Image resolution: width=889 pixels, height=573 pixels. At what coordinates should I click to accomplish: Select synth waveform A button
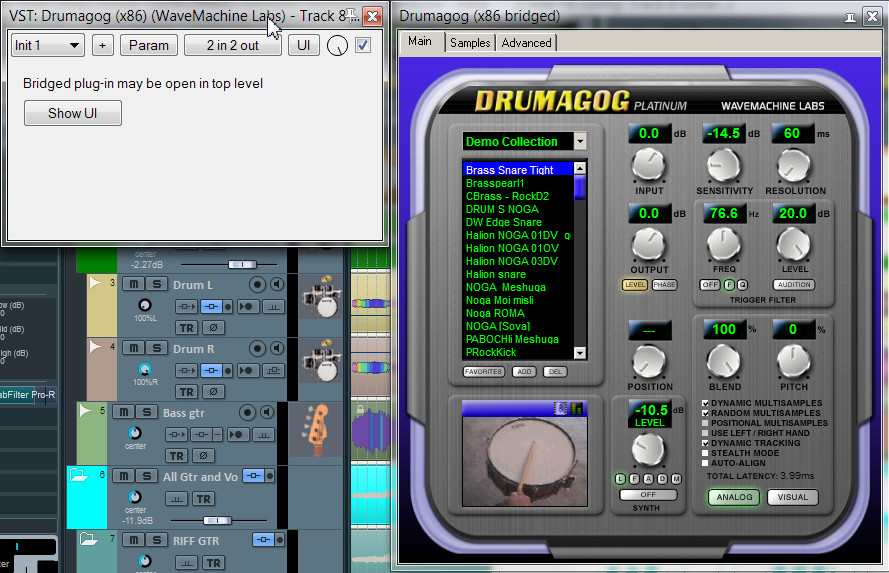[648, 479]
